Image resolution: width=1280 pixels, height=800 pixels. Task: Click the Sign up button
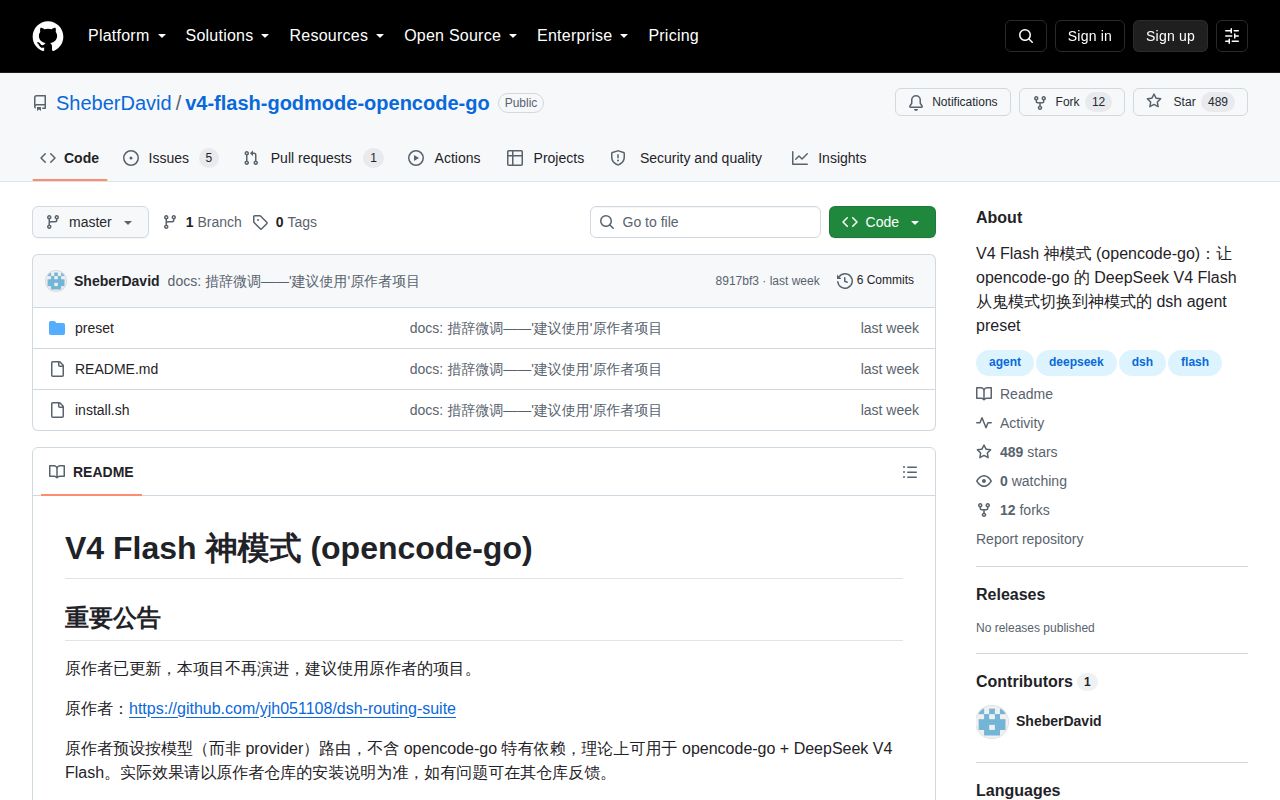click(x=1170, y=36)
